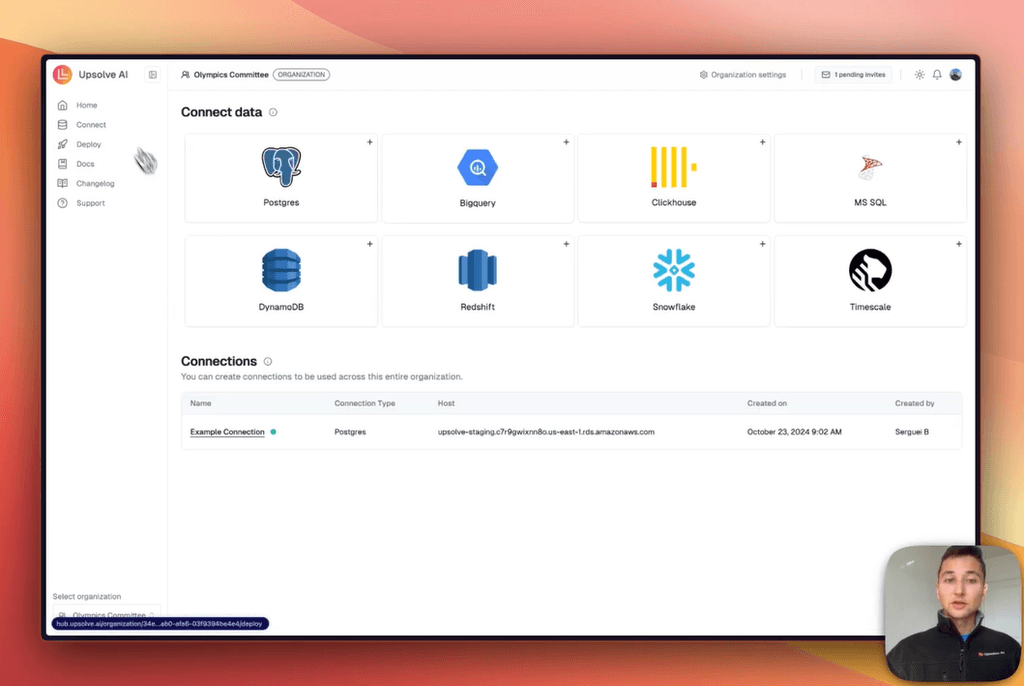Open the MS SQL connector
Viewport: 1024px width, 686px height.
(869, 177)
